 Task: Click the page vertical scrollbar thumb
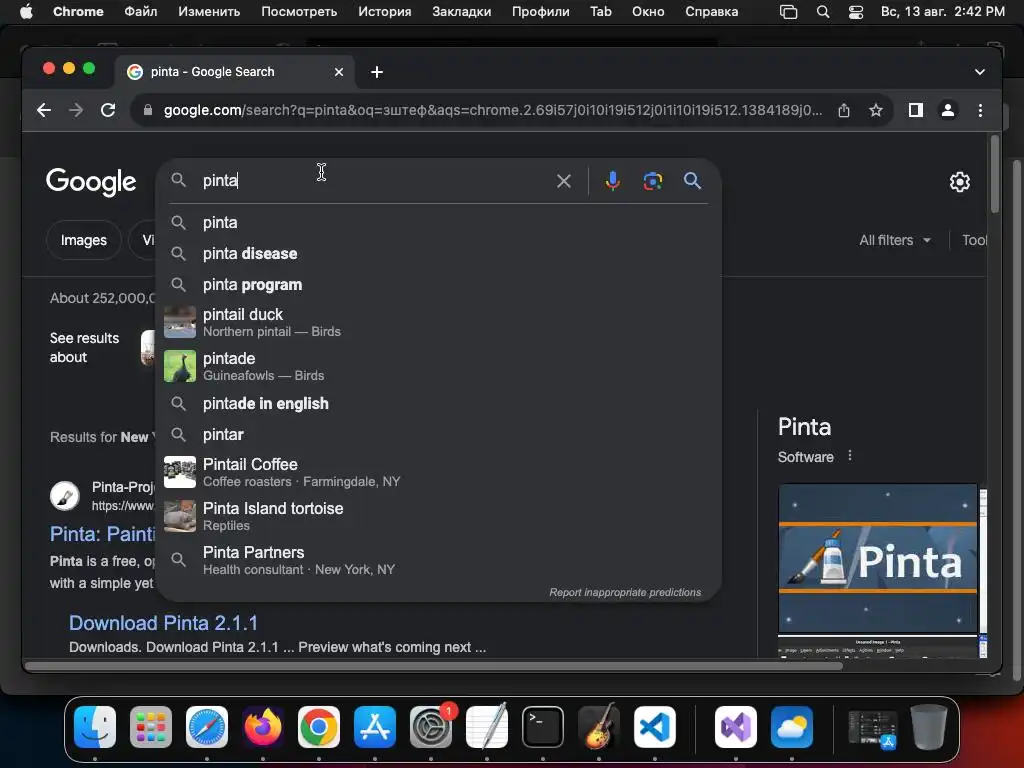pos(994,173)
